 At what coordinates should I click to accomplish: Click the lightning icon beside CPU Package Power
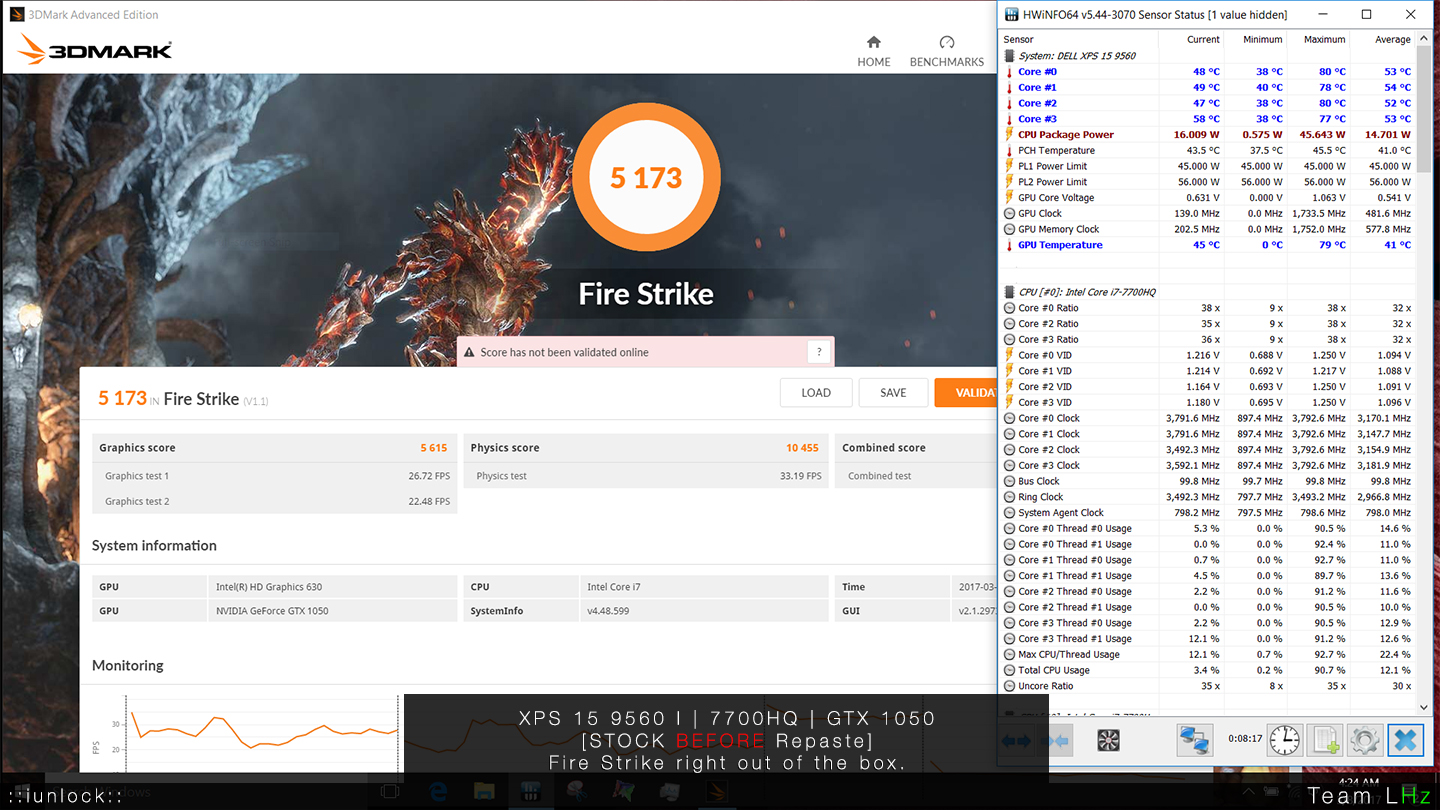click(1009, 135)
